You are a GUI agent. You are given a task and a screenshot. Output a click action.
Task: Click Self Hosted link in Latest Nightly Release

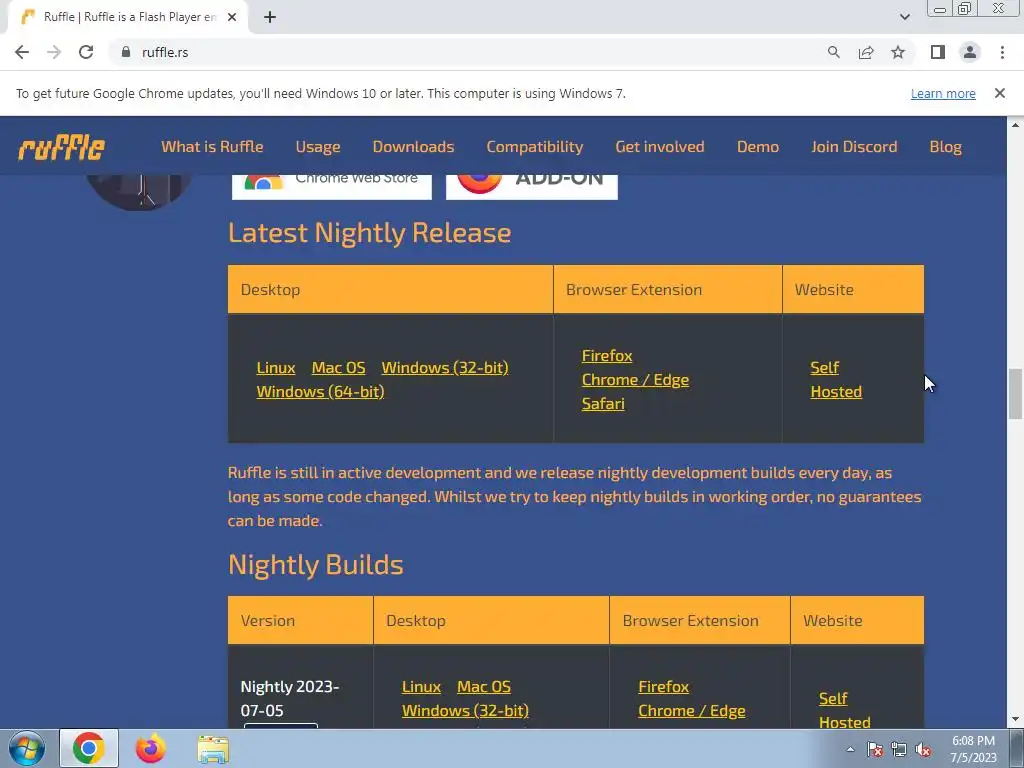click(836, 379)
